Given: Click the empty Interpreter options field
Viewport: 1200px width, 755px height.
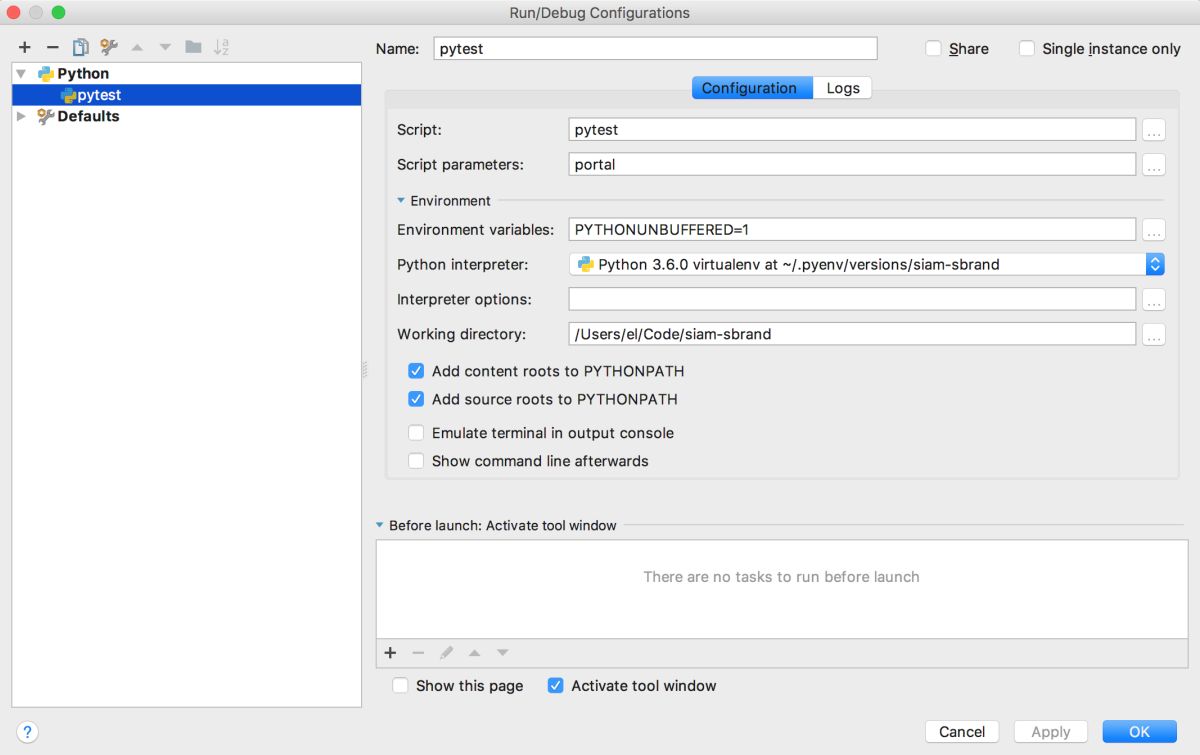Looking at the screenshot, I should (x=852, y=299).
